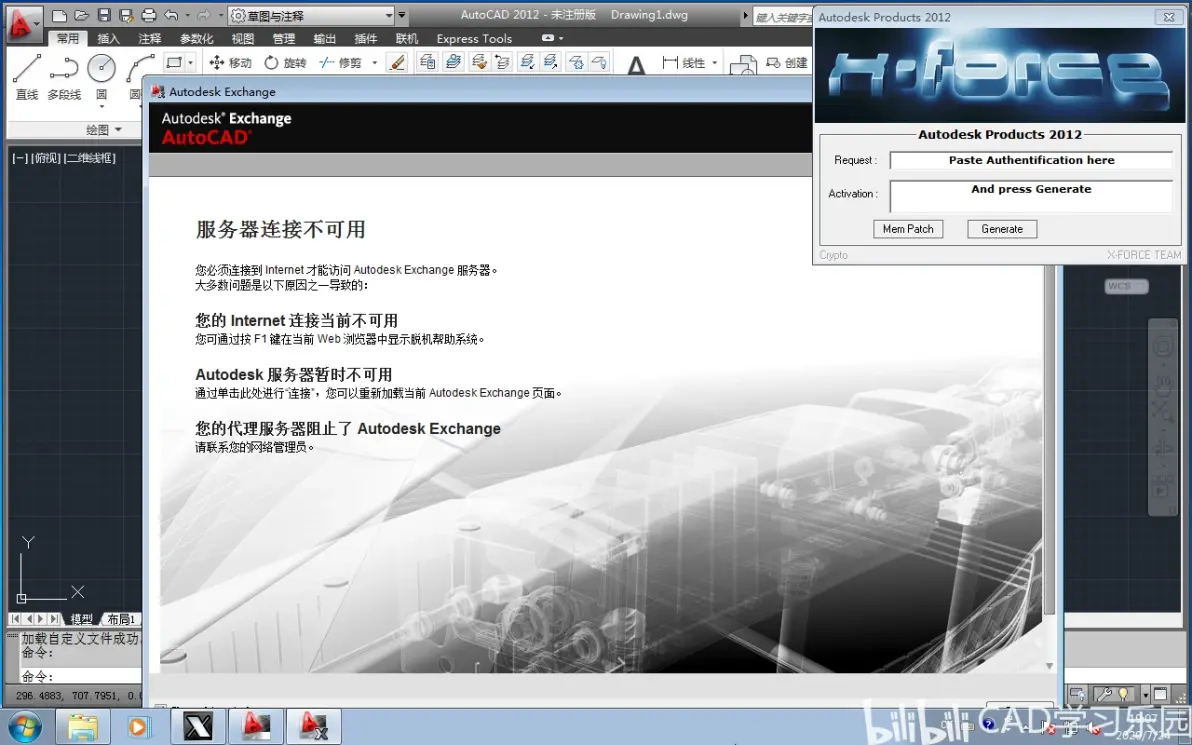Click the Activation output field
Image resolution: width=1192 pixels, height=745 pixels.
pyautogui.click(x=1031, y=195)
